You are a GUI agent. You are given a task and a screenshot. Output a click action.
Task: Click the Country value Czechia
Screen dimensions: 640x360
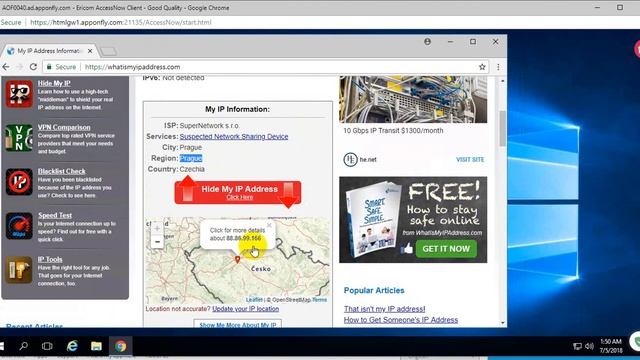pyautogui.click(x=192, y=169)
